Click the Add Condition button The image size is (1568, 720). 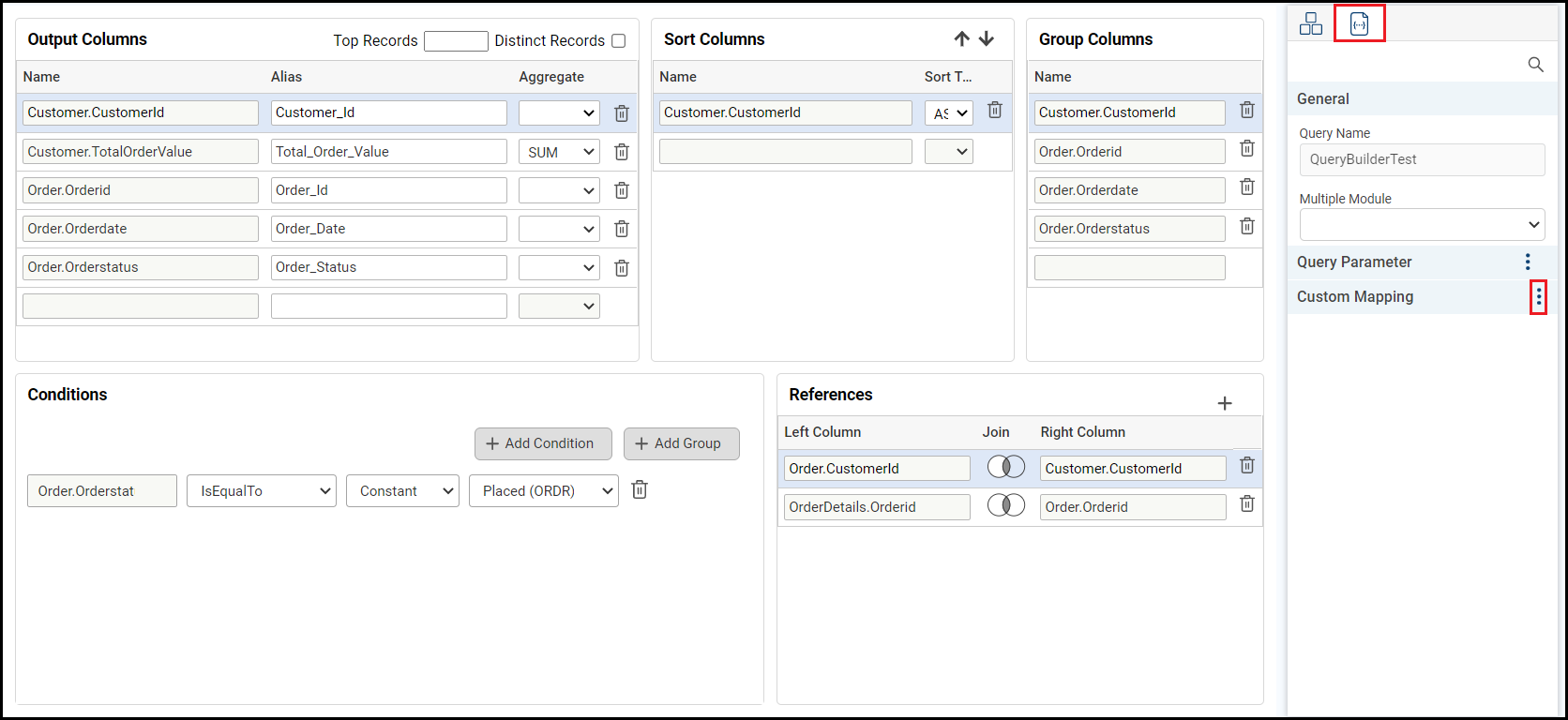[x=543, y=443]
